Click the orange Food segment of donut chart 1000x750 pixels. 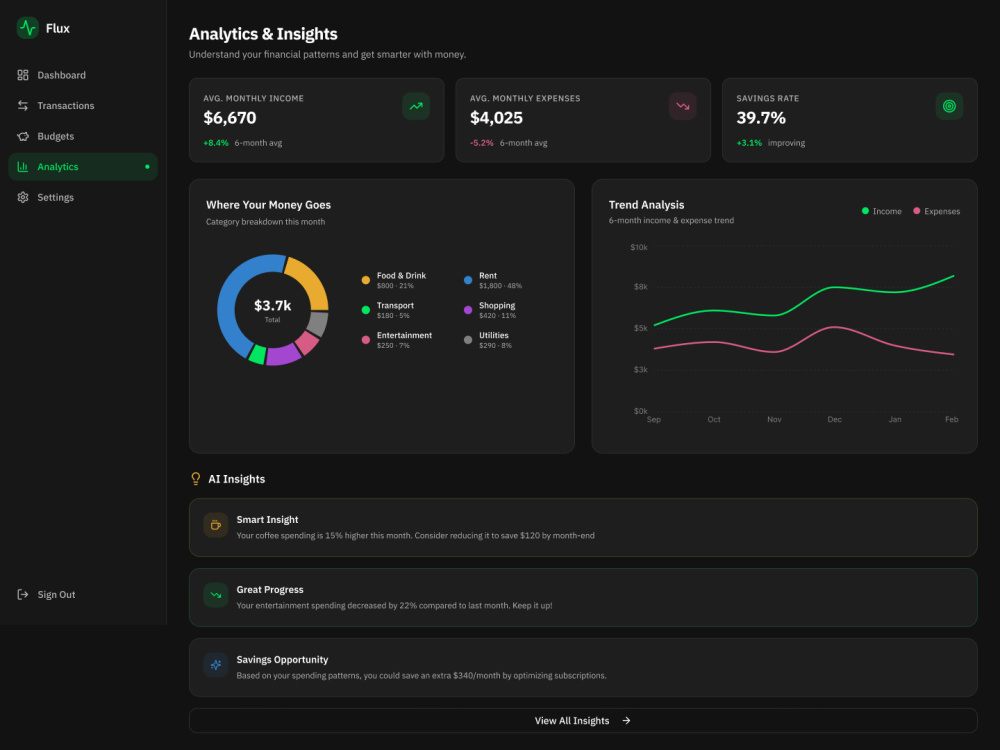point(312,279)
